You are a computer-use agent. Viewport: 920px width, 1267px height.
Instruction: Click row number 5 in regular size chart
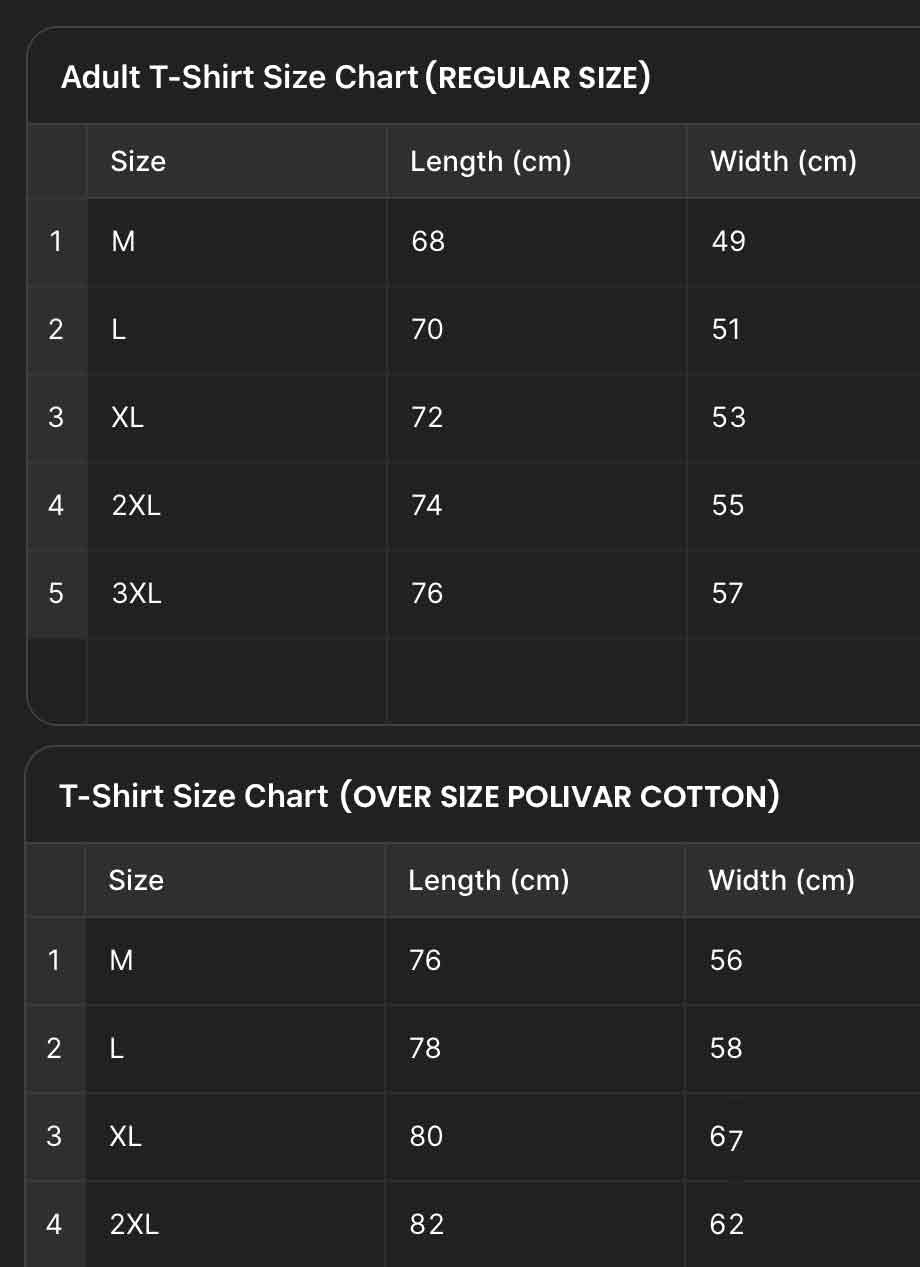[56, 593]
